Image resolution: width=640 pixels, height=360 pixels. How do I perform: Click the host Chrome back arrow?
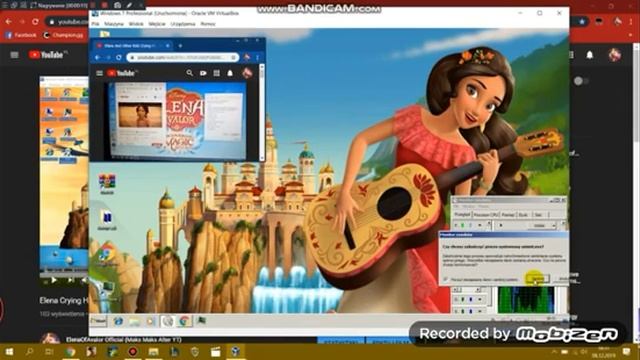pos(9,22)
